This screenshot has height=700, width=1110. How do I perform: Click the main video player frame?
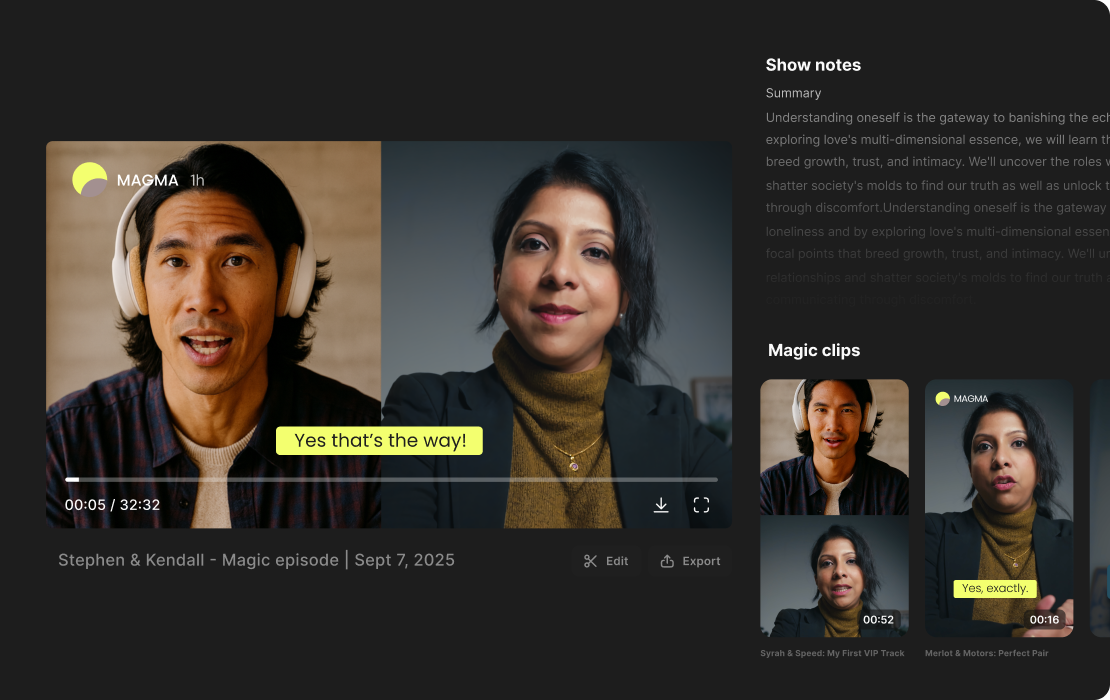click(x=389, y=334)
